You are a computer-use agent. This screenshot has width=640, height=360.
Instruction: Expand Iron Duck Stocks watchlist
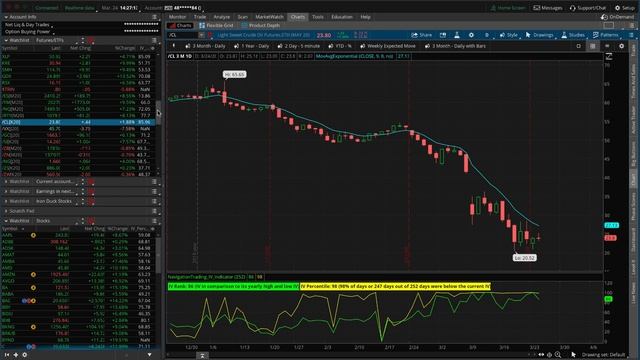coord(6,201)
